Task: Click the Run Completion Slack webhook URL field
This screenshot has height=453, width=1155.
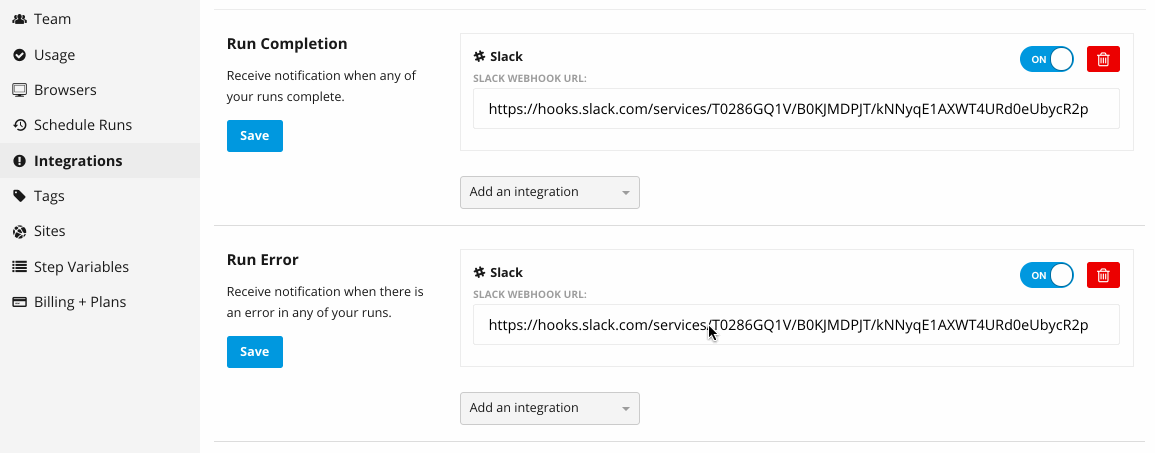Action: coord(796,109)
